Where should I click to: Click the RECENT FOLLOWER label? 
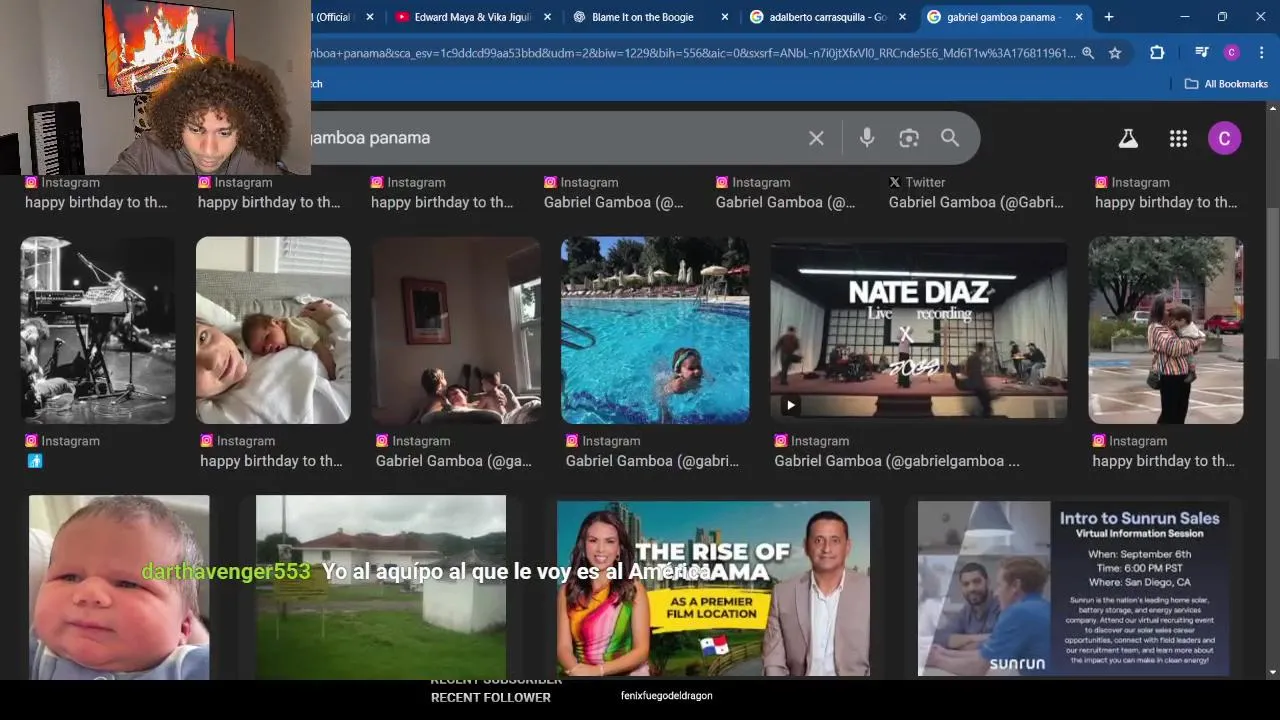[491, 697]
